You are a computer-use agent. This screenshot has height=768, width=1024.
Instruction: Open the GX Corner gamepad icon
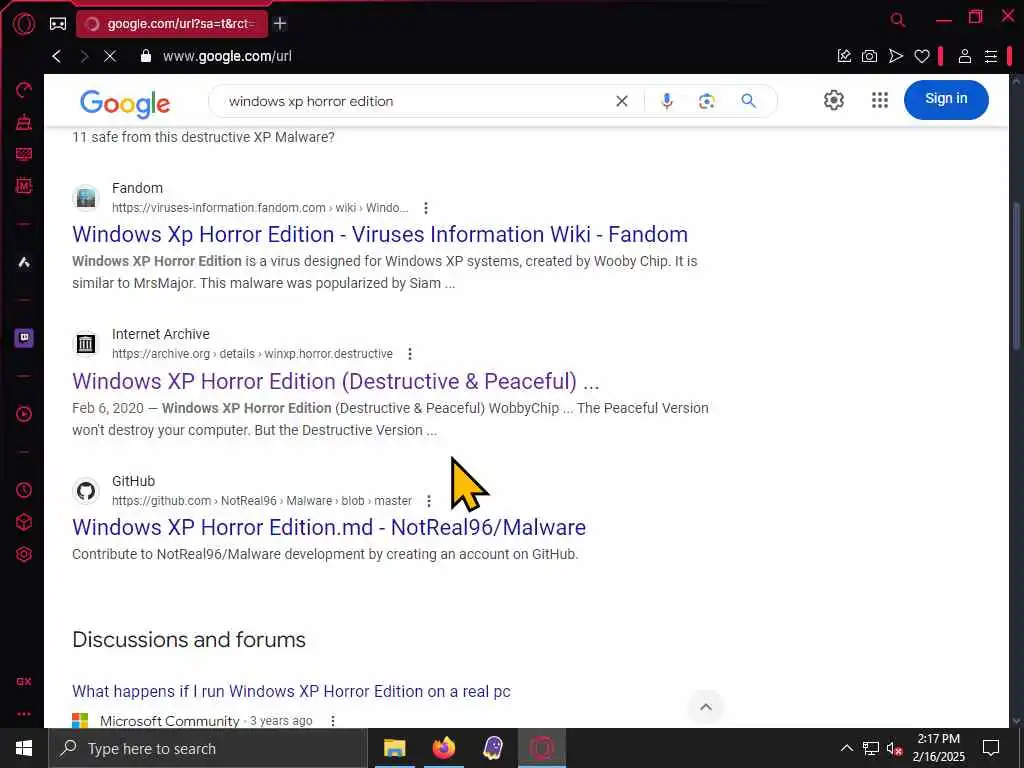click(x=57, y=24)
